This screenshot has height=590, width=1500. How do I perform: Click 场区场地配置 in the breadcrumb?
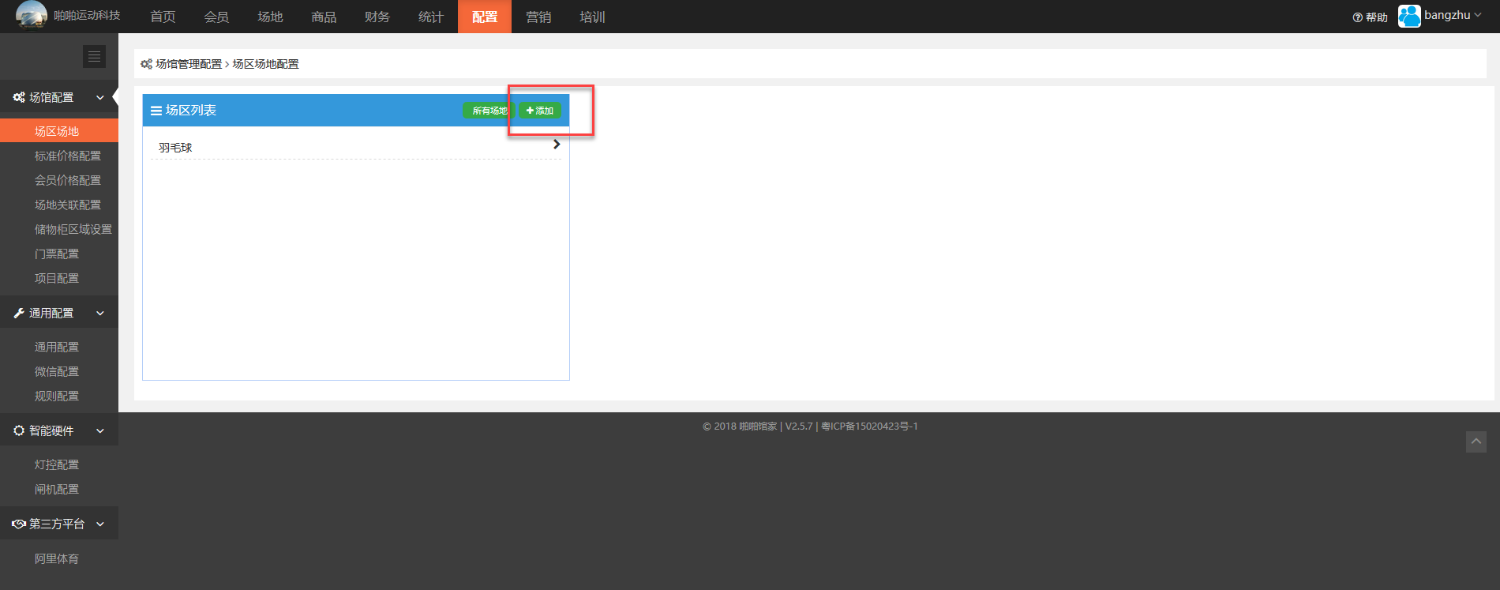tap(266, 64)
